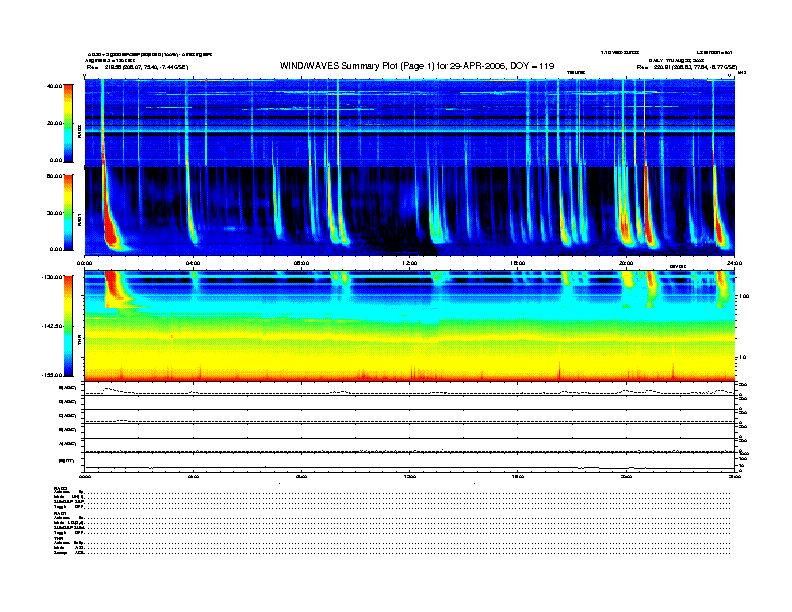Click the 08:00 label under RAD1 spectrogram
792x612 pixels.
tap(301, 263)
